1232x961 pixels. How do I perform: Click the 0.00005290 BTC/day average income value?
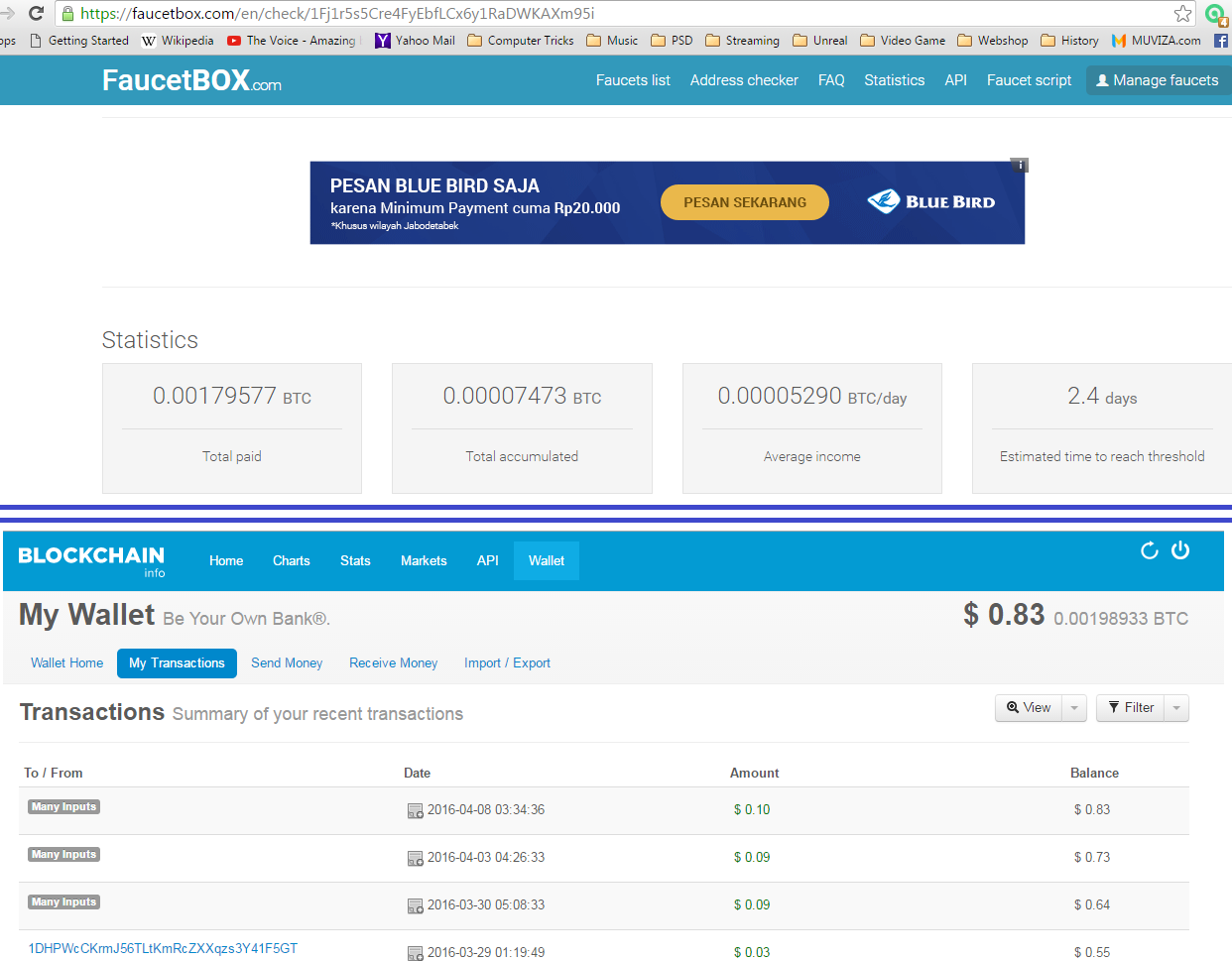pyautogui.click(x=812, y=397)
